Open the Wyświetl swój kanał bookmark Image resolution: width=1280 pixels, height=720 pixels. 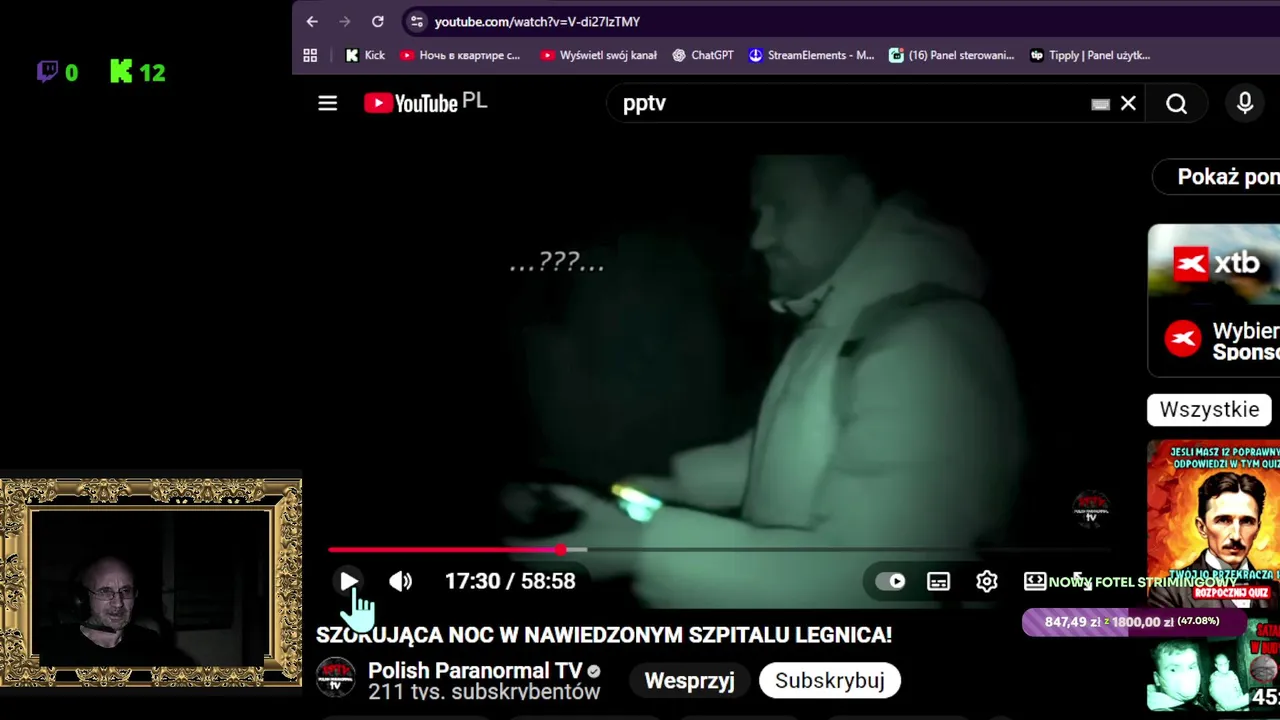pos(598,55)
